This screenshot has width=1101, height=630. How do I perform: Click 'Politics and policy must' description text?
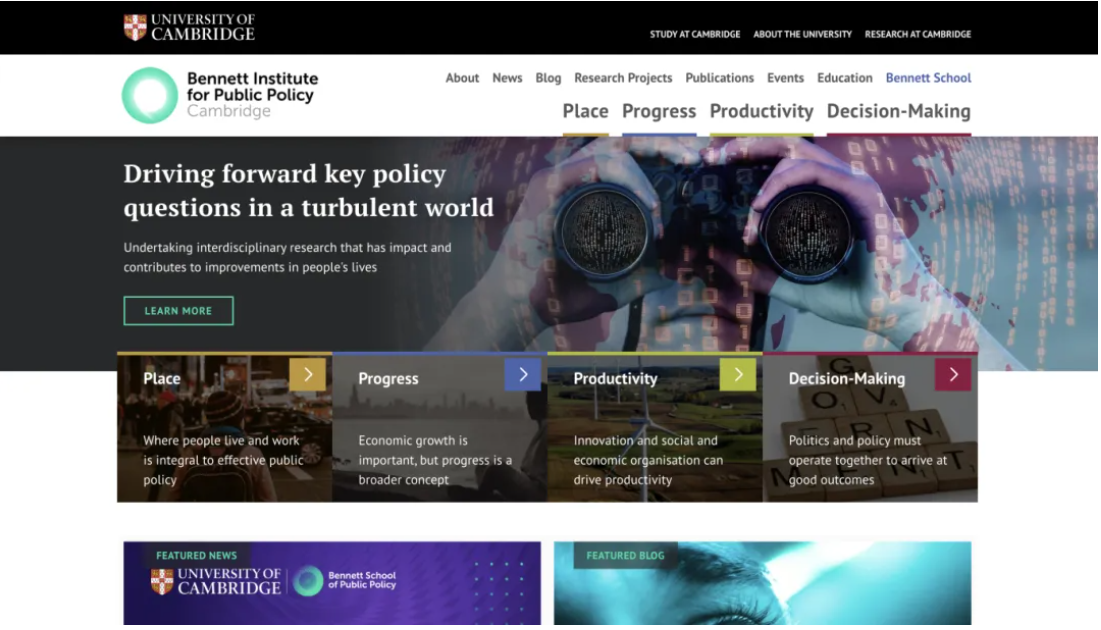(x=868, y=460)
